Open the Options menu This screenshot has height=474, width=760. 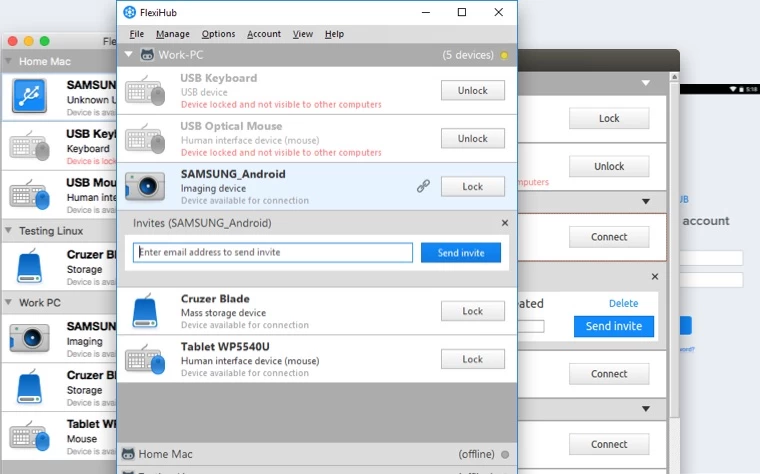tap(218, 34)
